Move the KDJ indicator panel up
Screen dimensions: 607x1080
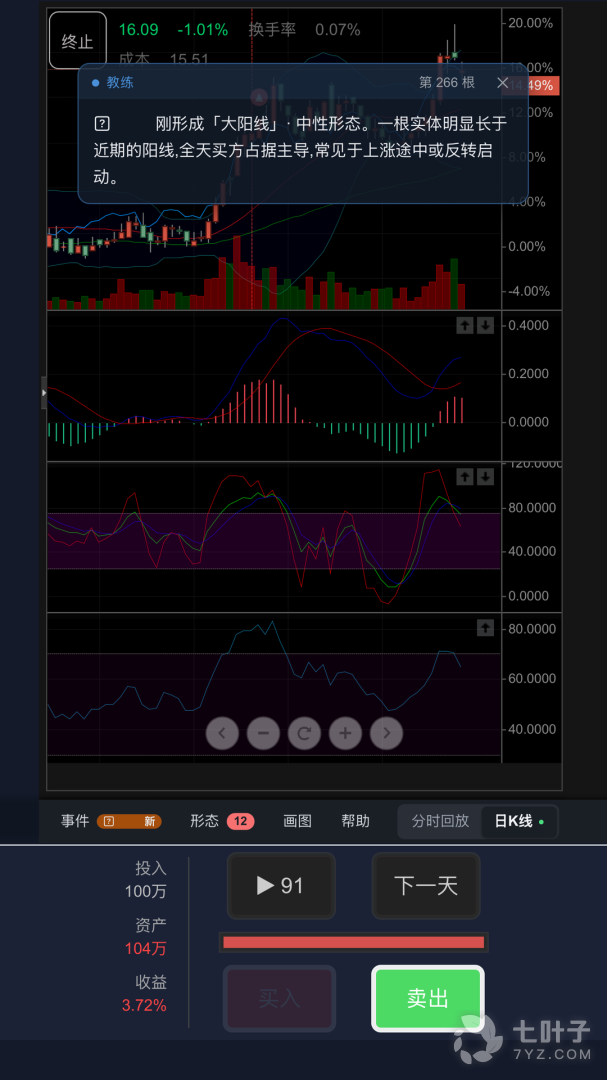[x=465, y=476]
